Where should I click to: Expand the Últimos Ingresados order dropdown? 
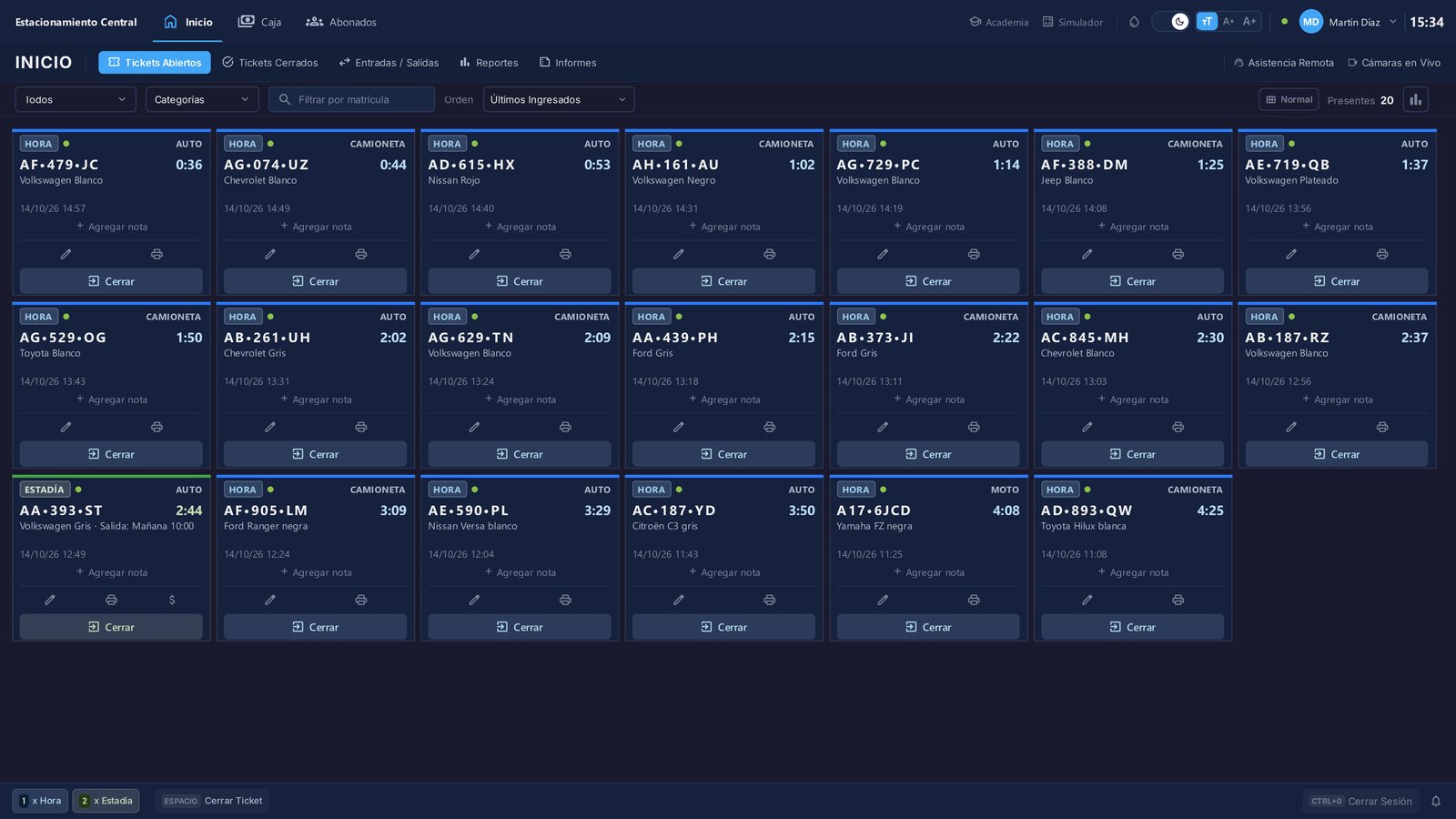[x=559, y=99]
